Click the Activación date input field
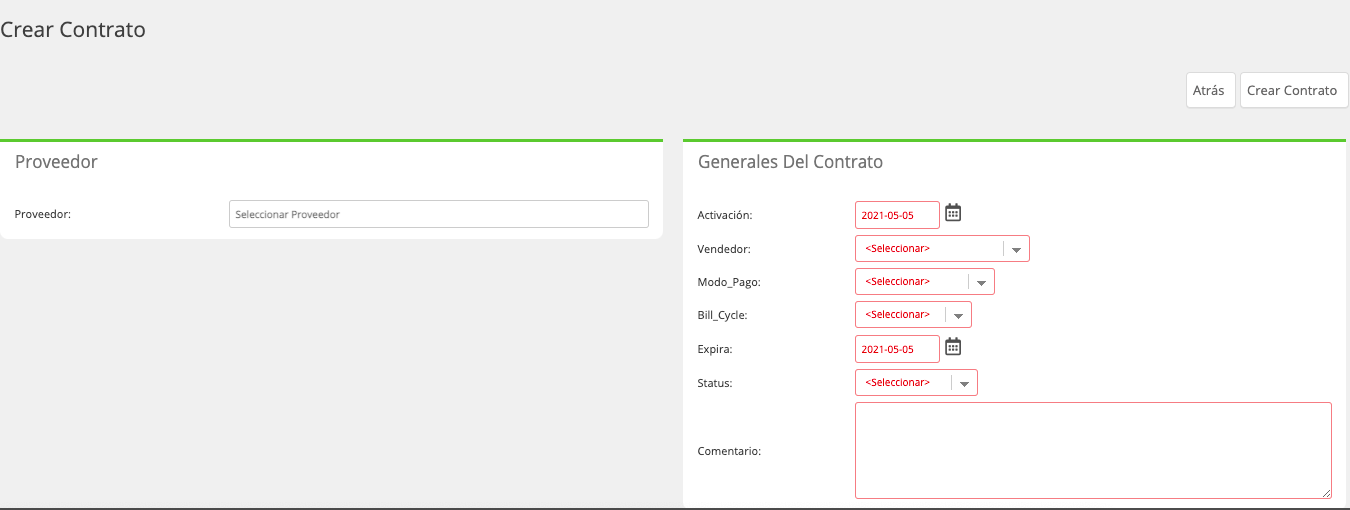Viewport: 1350px width, 510px height. tap(897, 215)
